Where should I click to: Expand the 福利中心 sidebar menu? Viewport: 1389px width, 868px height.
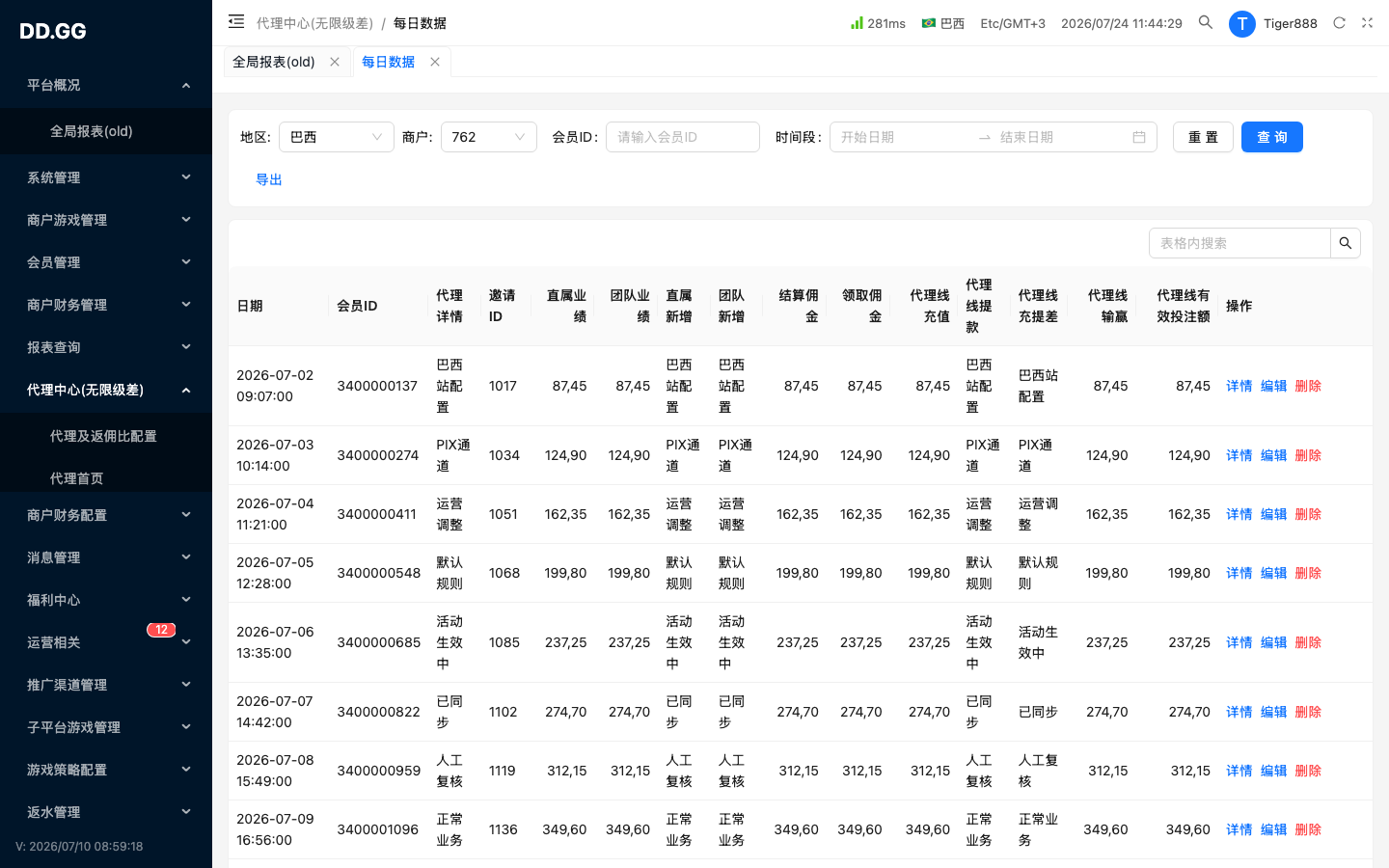[106, 600]
